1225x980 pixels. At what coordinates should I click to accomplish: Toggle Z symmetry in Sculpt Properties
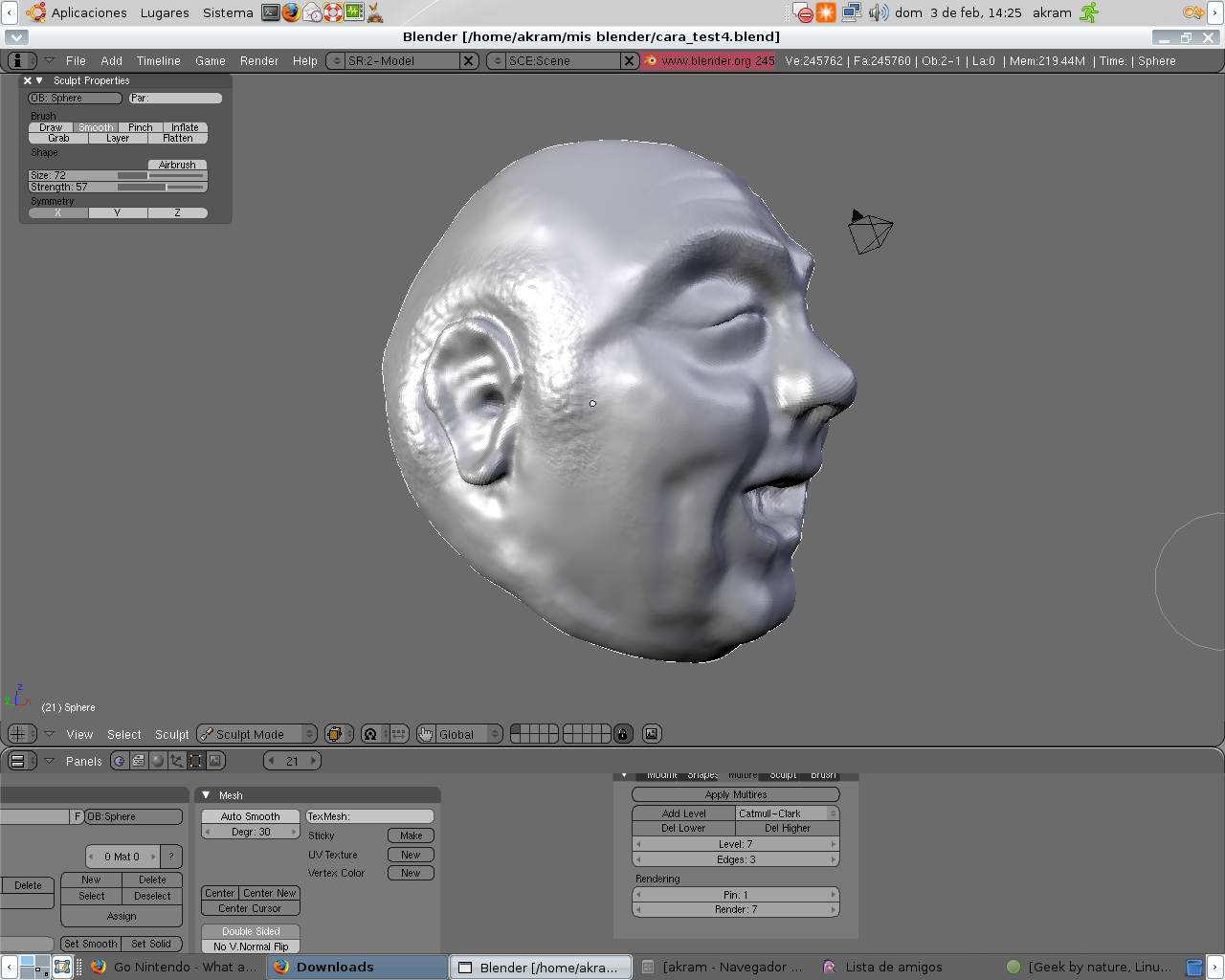click(178, 212)
